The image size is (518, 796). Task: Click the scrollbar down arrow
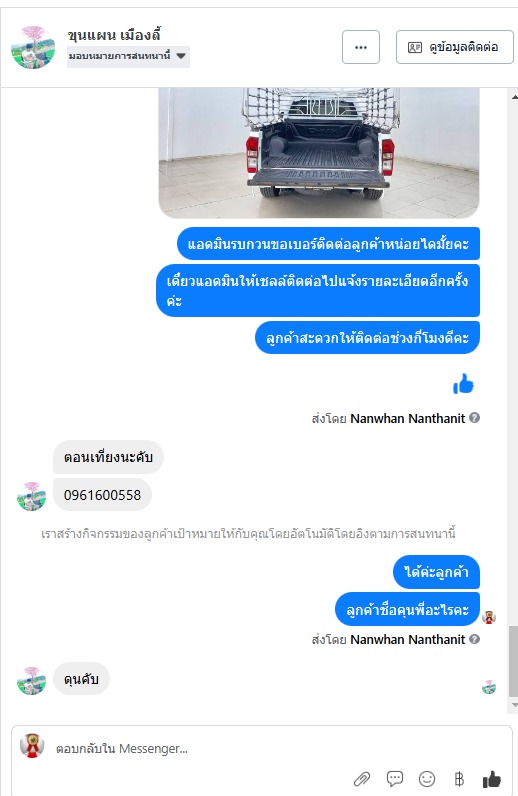tap(514, 705)
